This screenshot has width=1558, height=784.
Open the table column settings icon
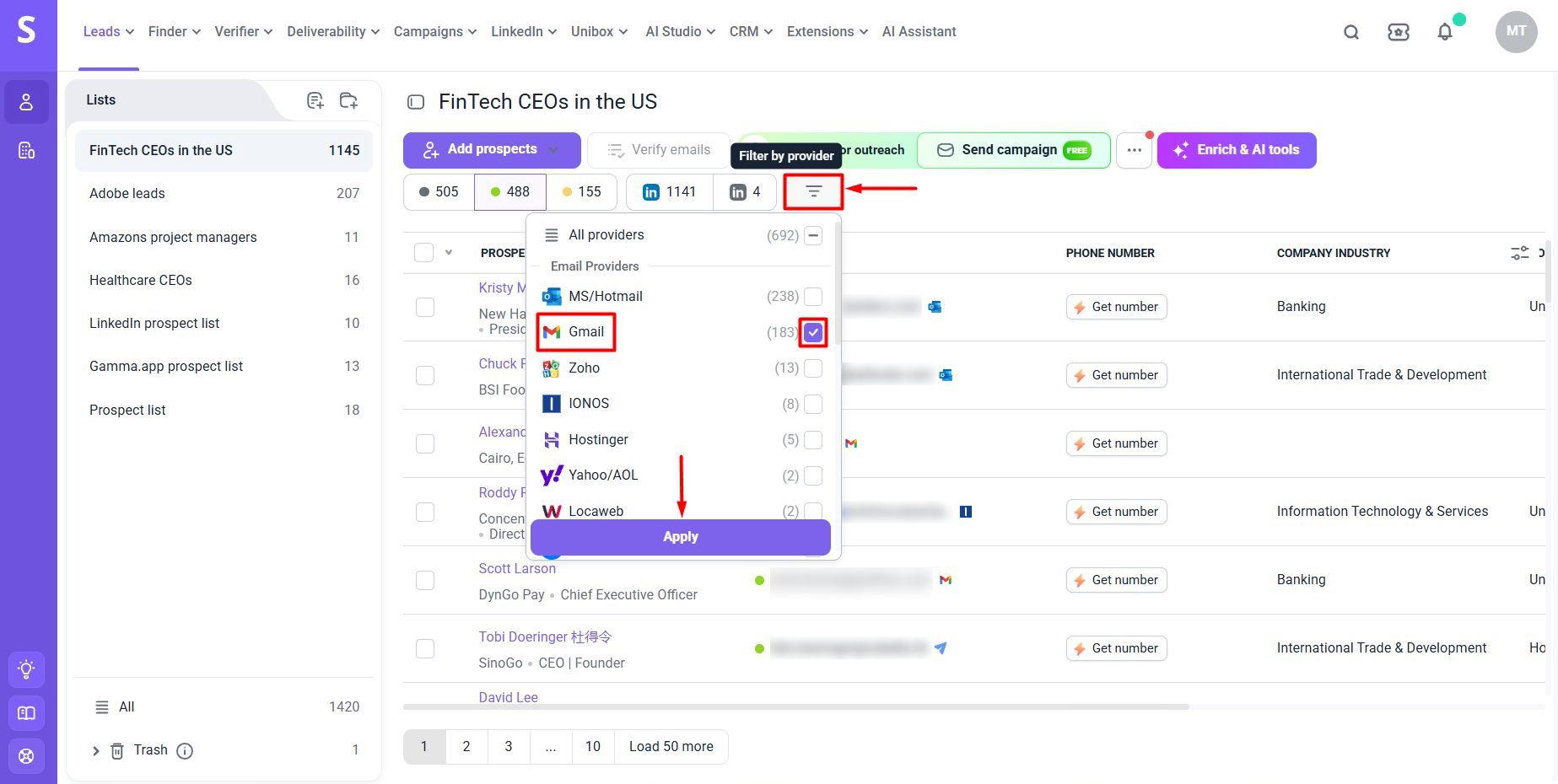tap(1520, 253)
